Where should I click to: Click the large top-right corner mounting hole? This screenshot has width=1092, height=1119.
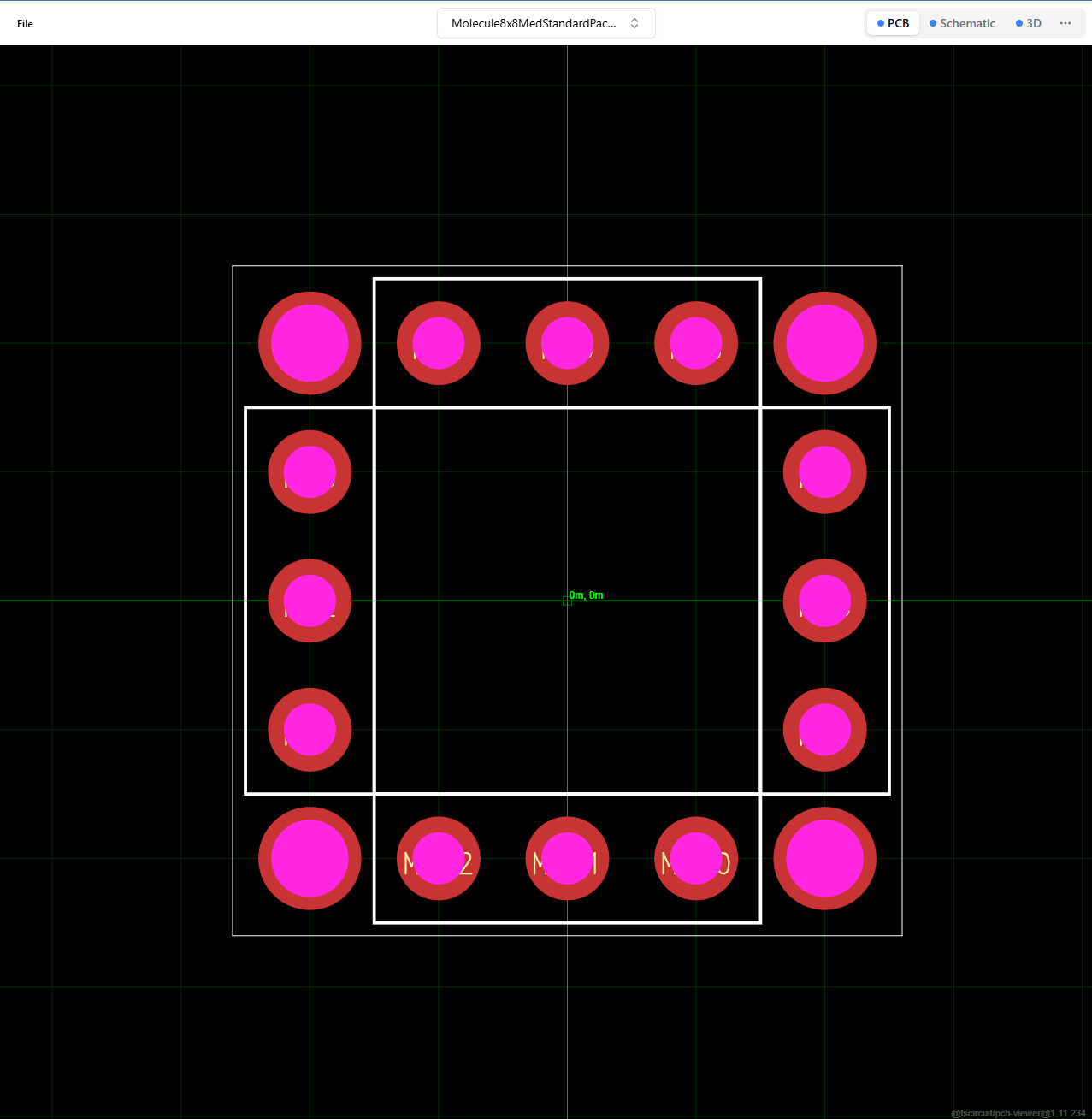[825, 343]
